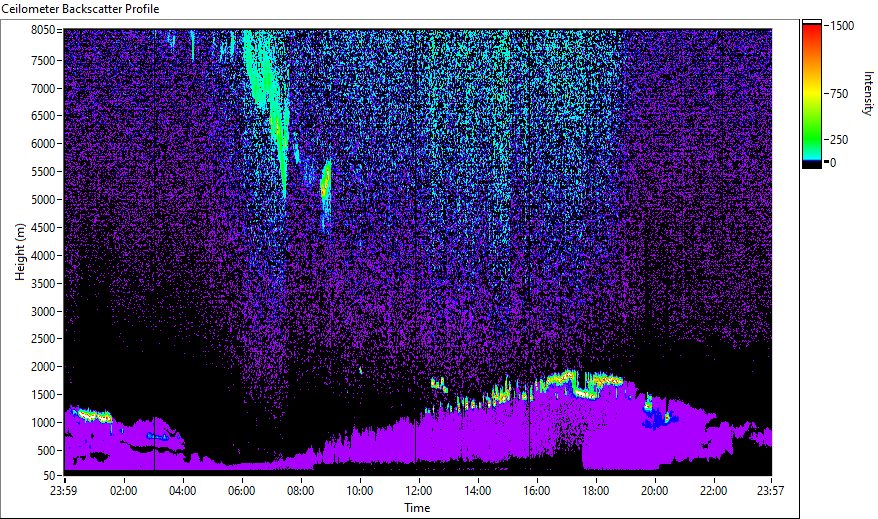The image size is (878, 519).
Task: Click the 23:57 end time label
Action: pos(770,491)
